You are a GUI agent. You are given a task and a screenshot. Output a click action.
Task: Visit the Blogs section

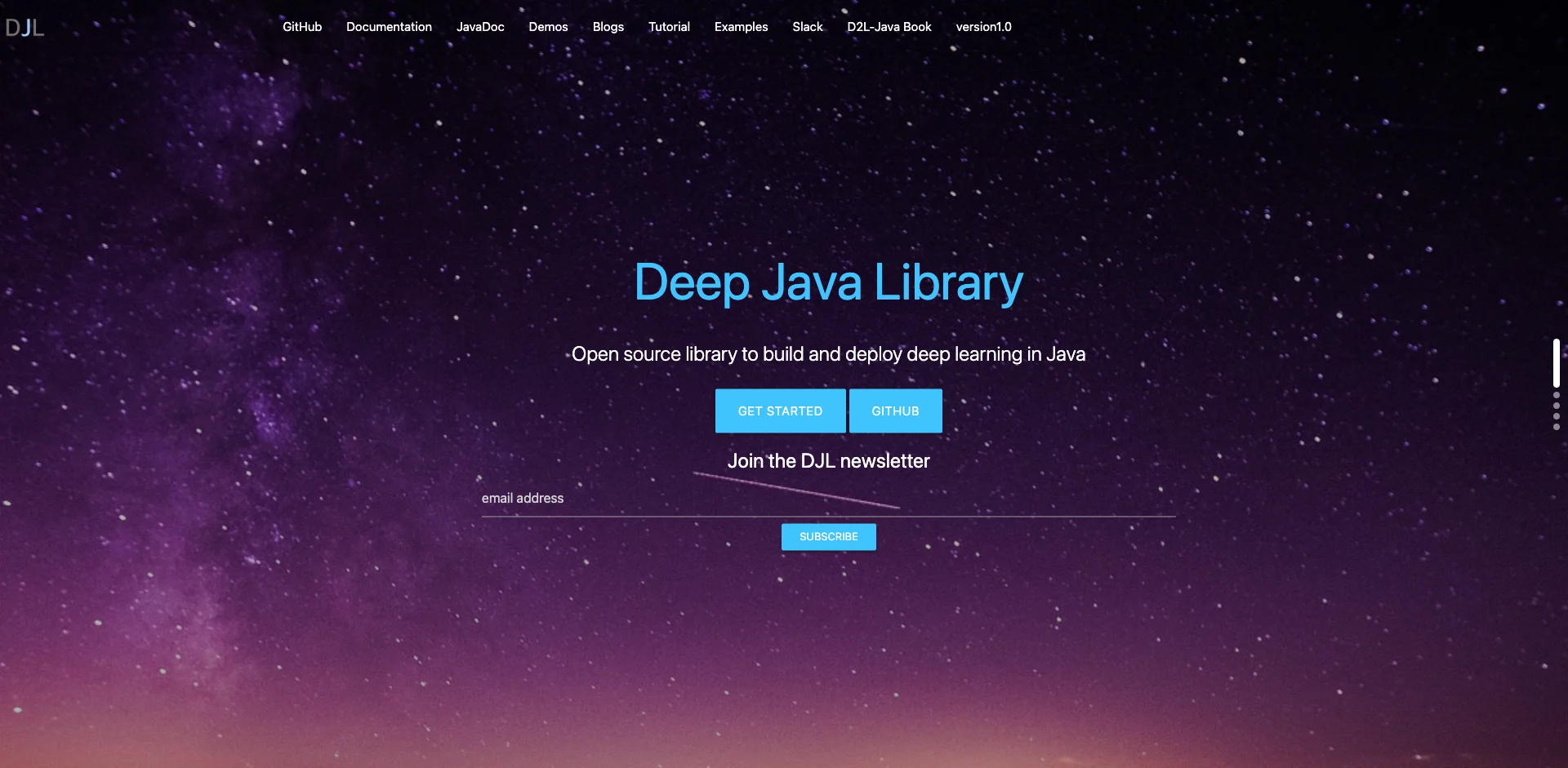click(608, 27)
